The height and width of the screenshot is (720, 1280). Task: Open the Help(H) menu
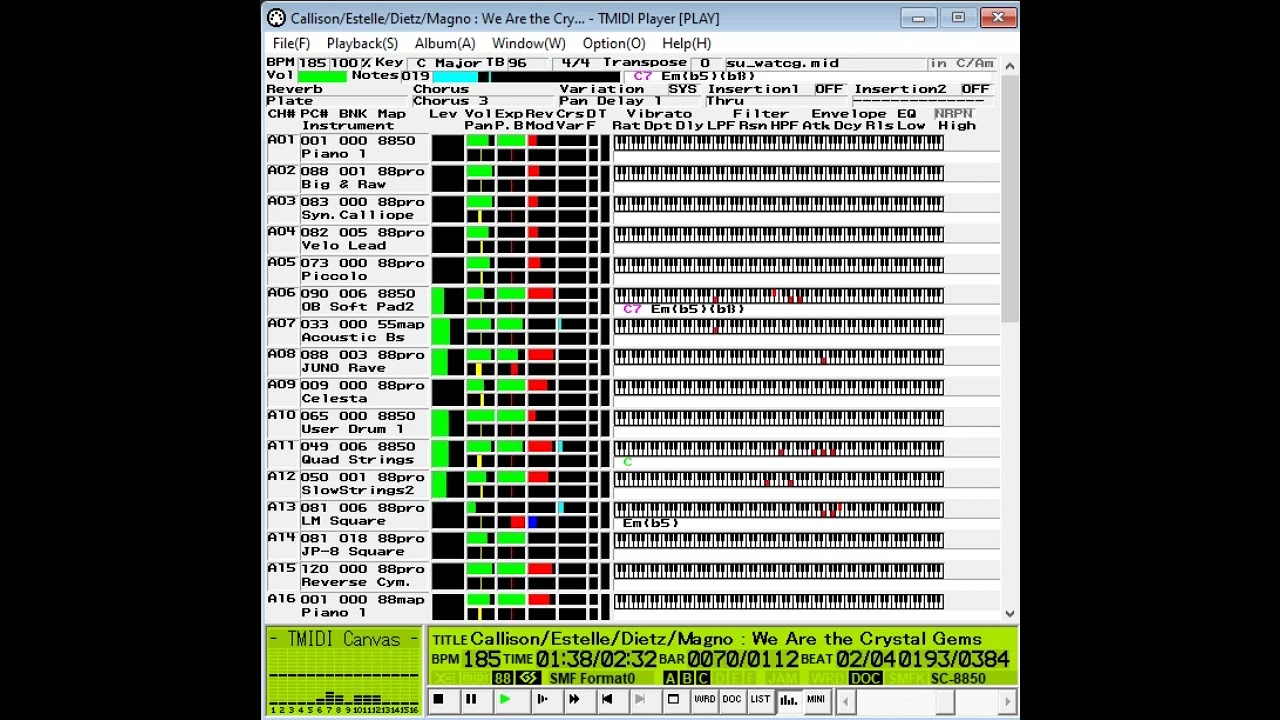point(686,43)
